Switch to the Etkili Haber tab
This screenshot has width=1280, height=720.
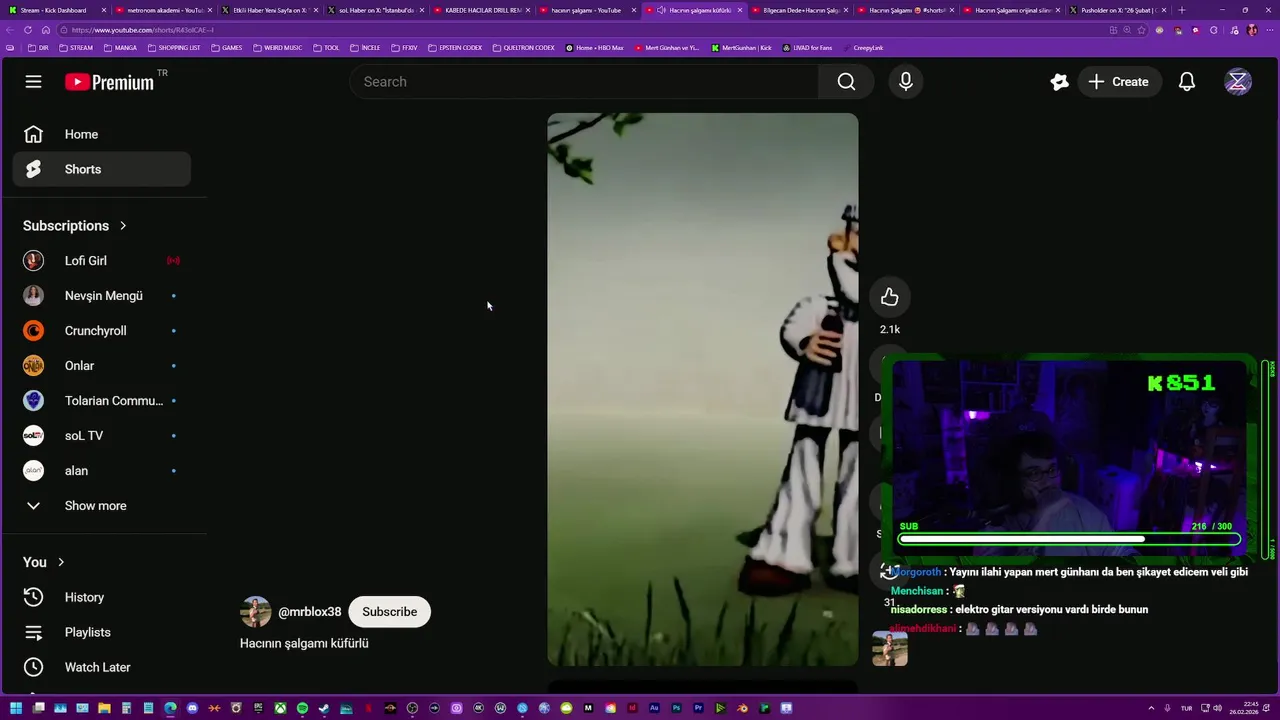click(x=268, y=10)
